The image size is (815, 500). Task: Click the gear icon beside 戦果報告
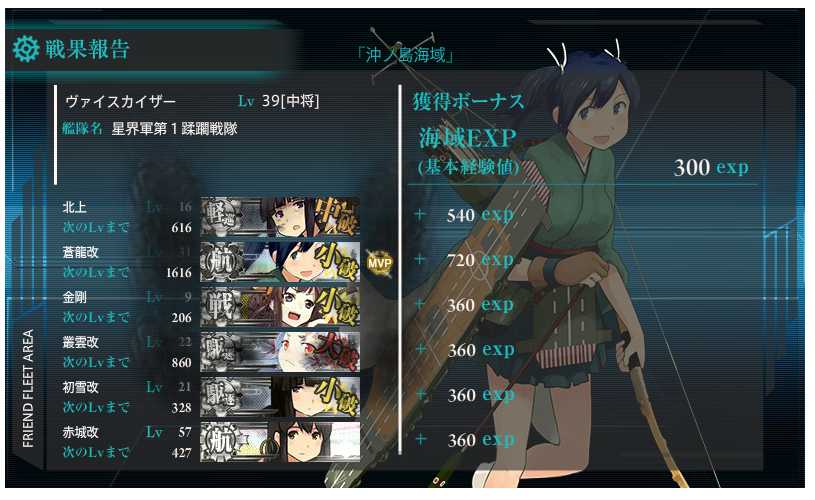[x=25, y=49]
